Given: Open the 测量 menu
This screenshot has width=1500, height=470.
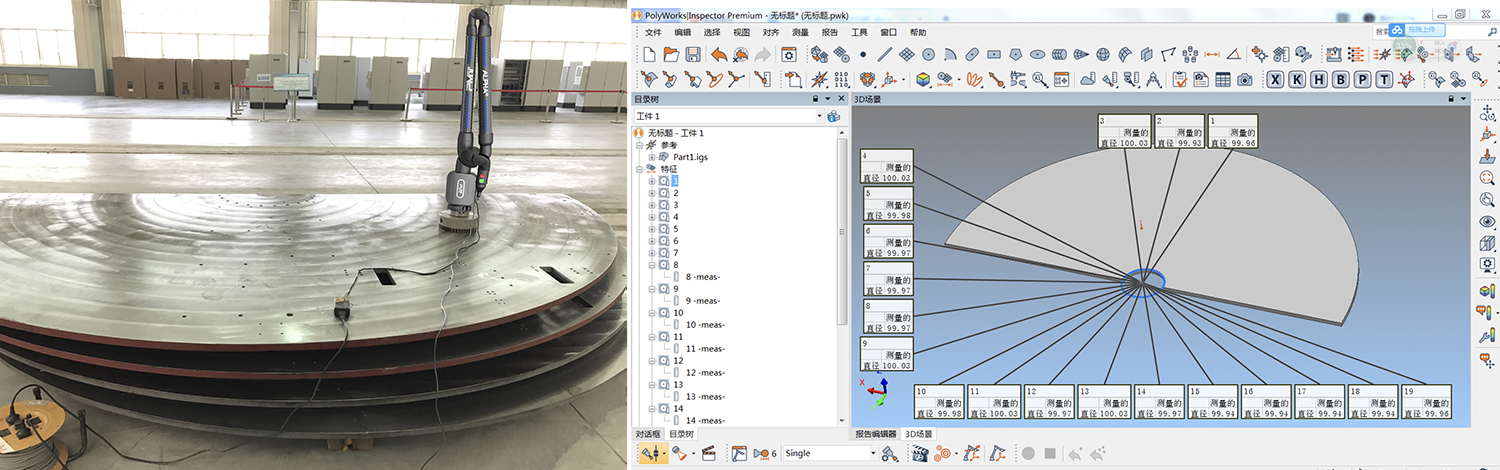Looking at the screenshot, I should 800,32.
